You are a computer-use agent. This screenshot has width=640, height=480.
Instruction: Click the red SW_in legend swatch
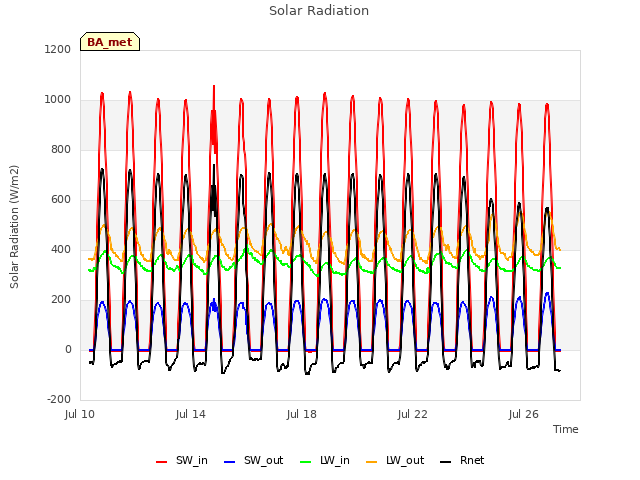(x=162, y=462)
